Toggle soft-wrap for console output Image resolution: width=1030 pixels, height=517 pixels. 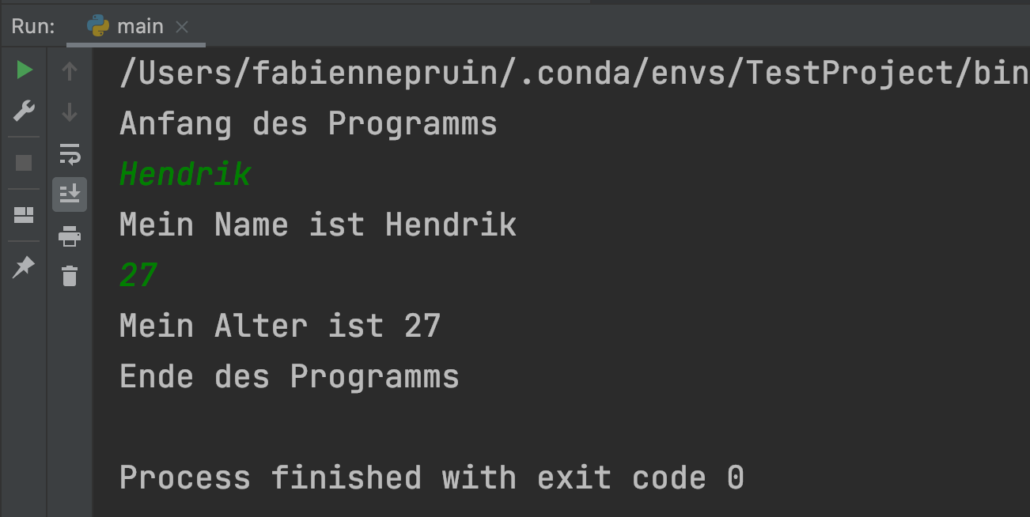click(69, 154)
